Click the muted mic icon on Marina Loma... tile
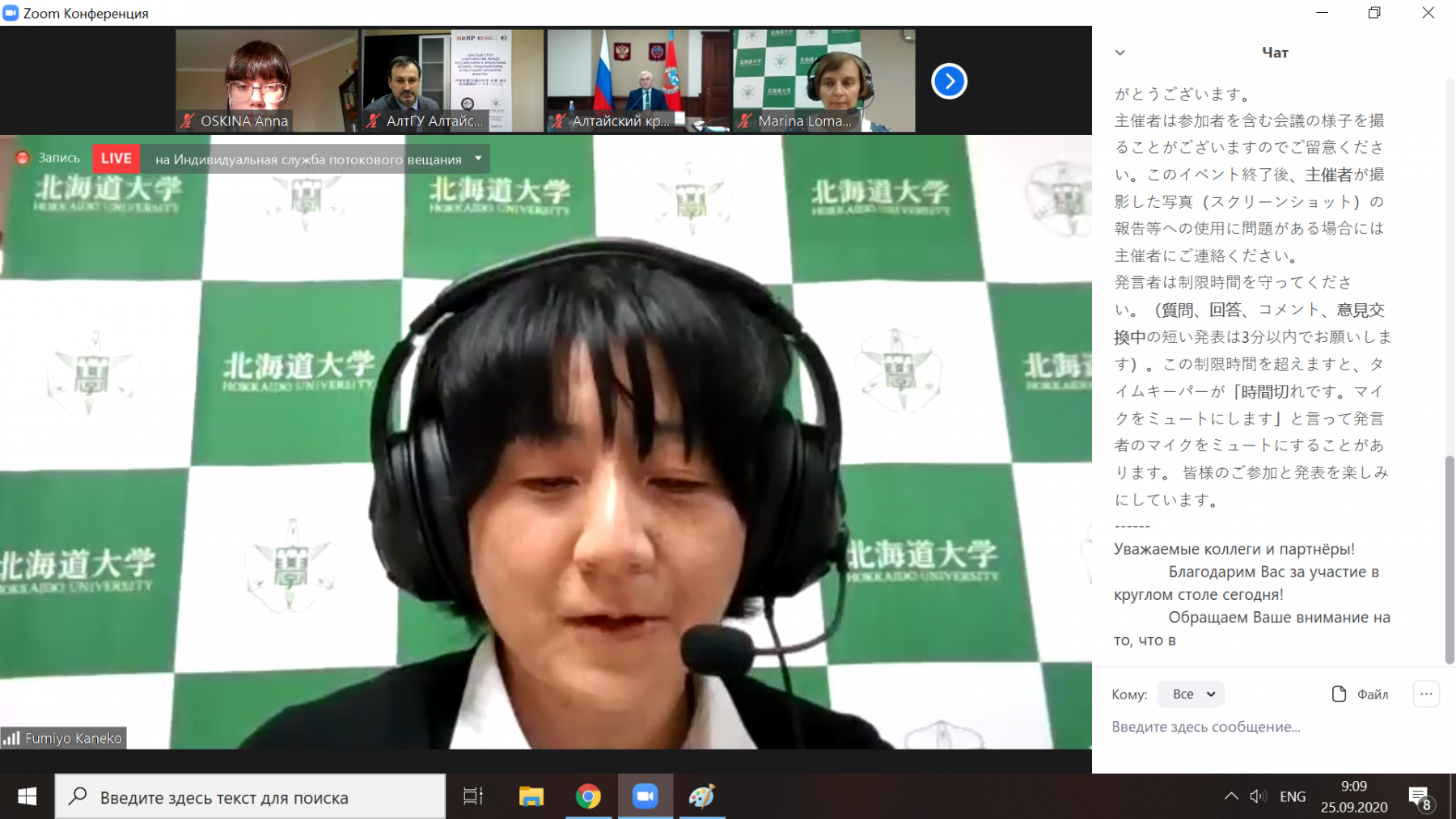The height and width of the screenshot is (819, 1456). click(746, 120)
